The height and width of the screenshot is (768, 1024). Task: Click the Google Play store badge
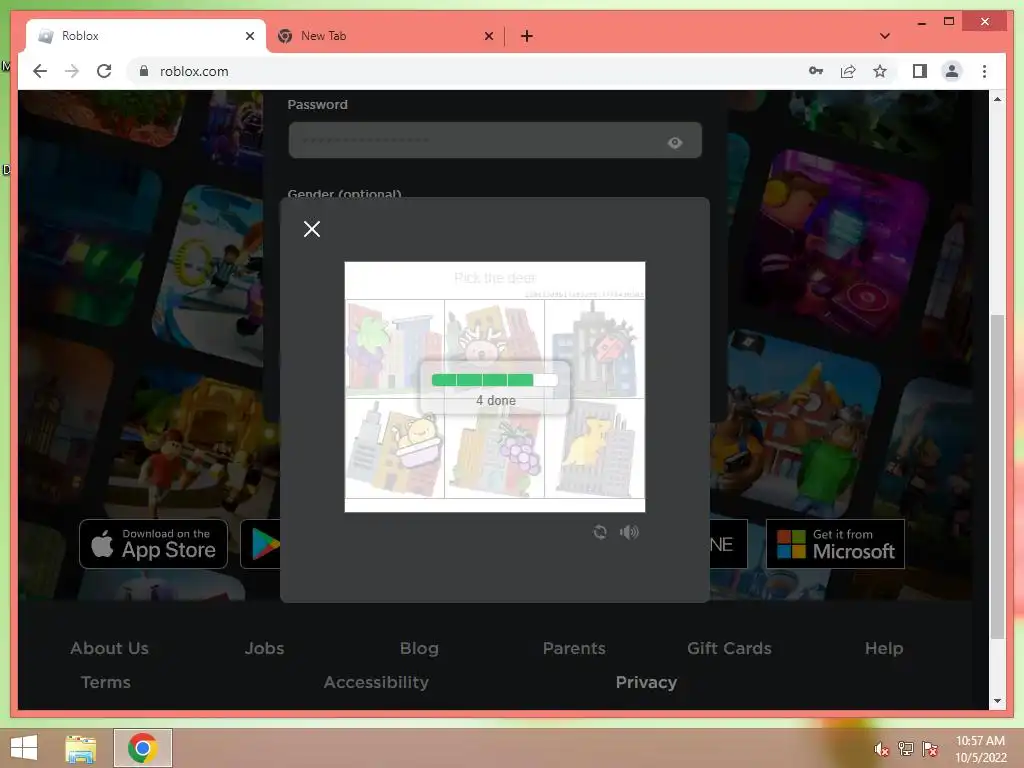point(261,544)
